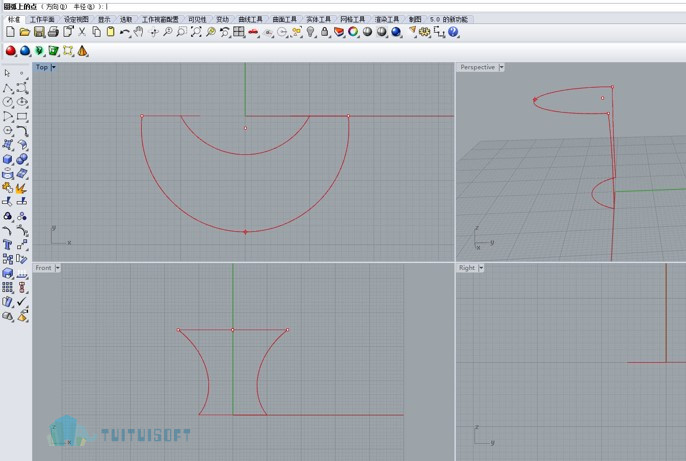Switch to the 工作平面 toolbar tab
686x461 pixels.
tap(42, 19)
